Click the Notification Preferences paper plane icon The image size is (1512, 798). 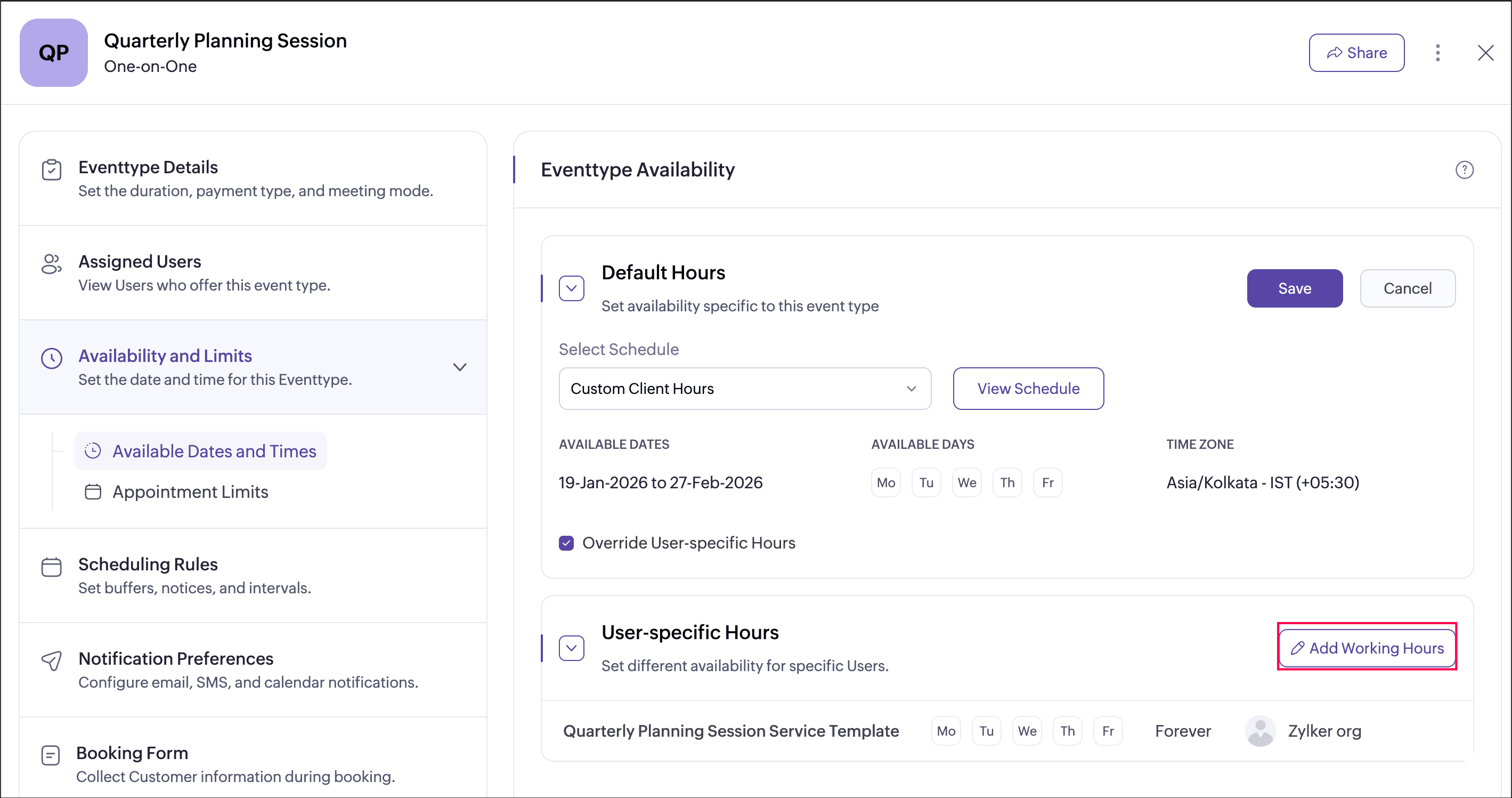pyautogui.click(x=52, y=660)
